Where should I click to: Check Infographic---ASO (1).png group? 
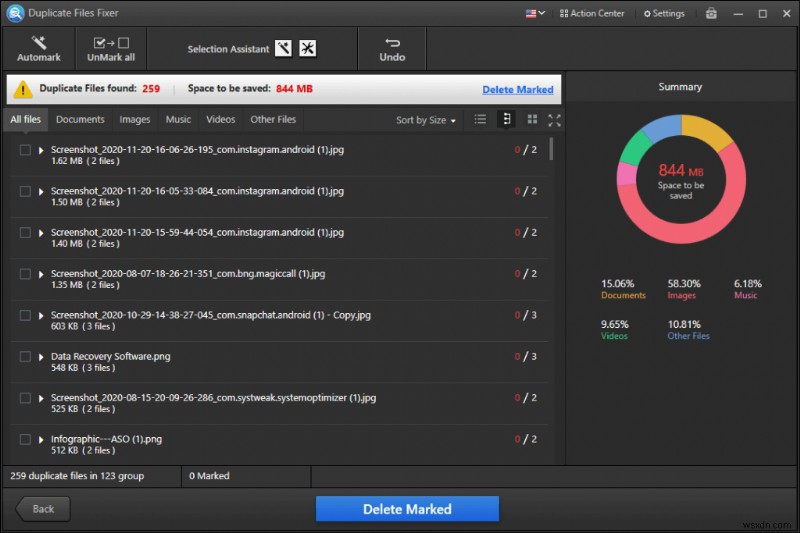[x=25, y=439]
